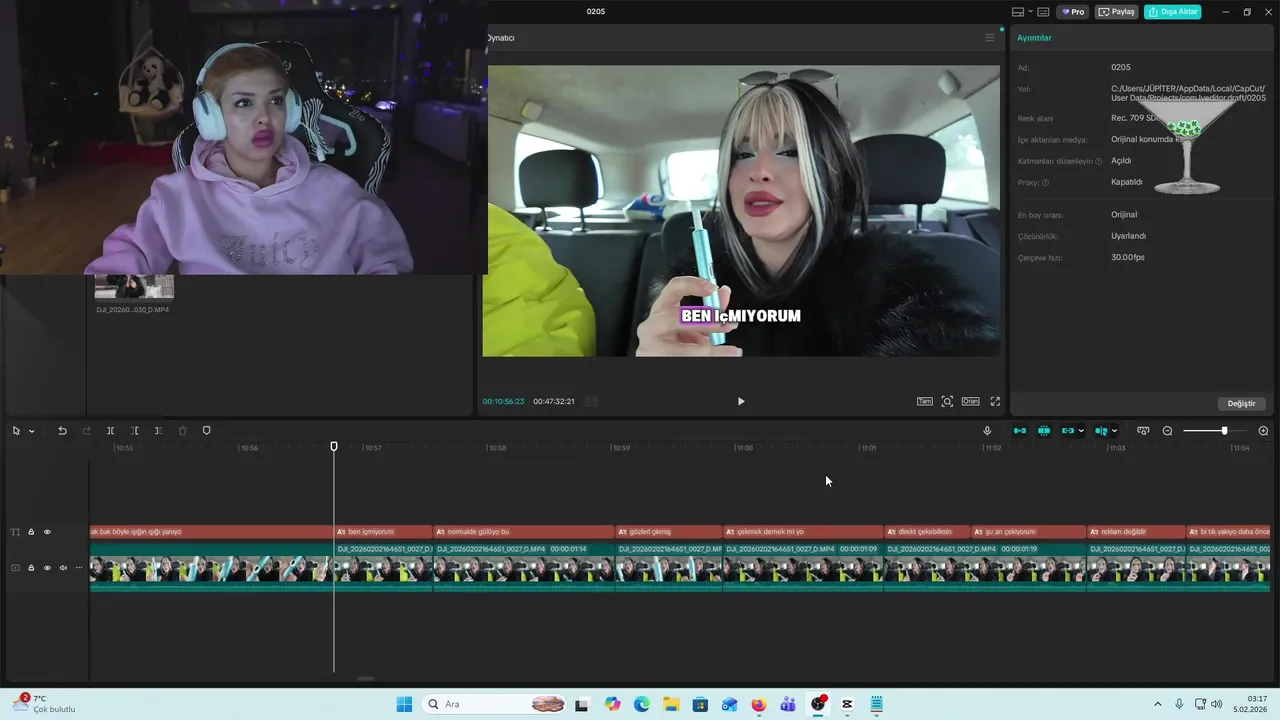The image size is (1280, 720).
Task: Click the taskbar search box Ara
Action: [495, 704]
